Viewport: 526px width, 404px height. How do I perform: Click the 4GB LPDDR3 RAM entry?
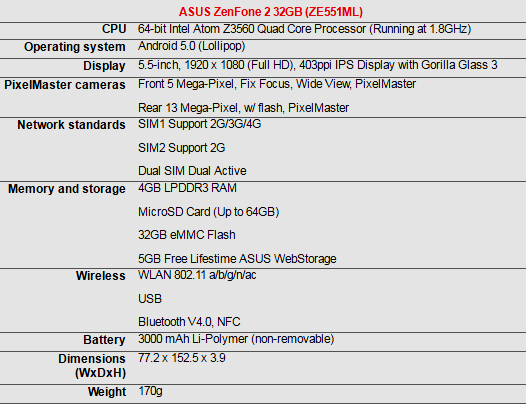click(x=187, y=188)
